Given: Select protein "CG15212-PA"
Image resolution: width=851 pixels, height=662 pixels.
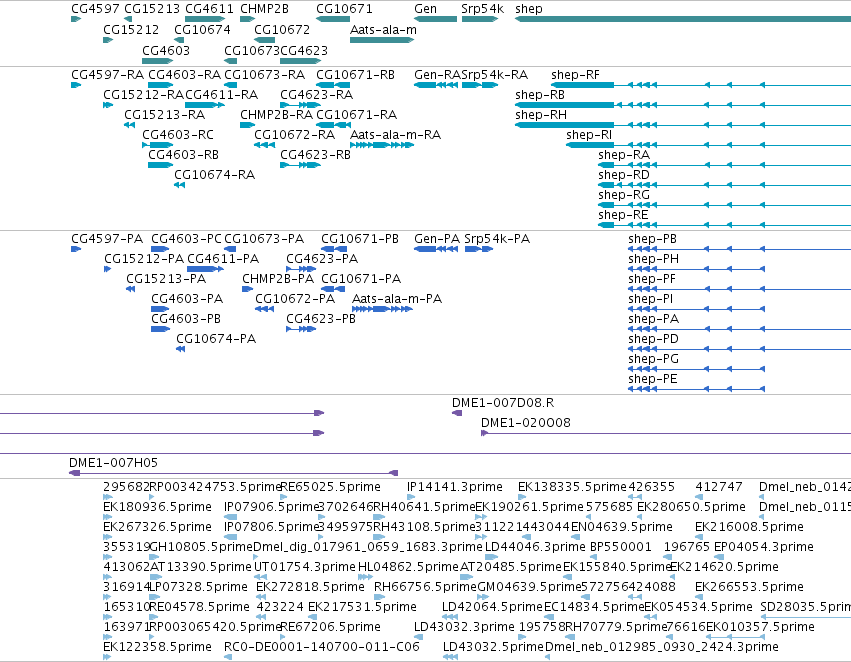Looking at the screenshot, I should pos(144,259).
